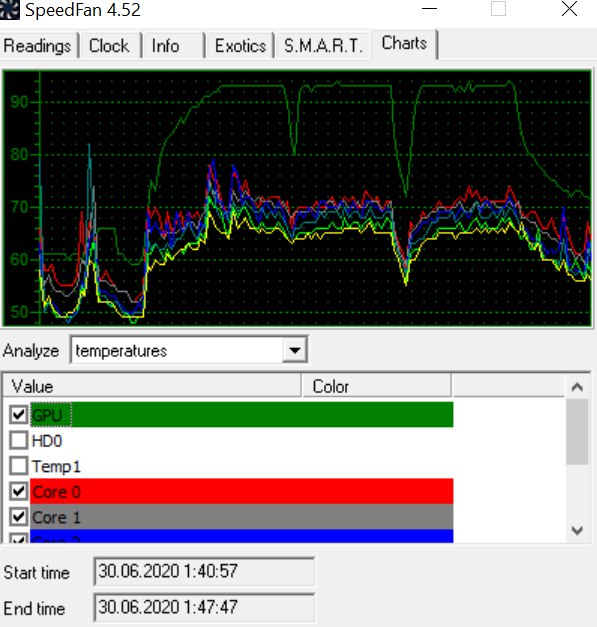Image resolution: width=597 pixels, height=627 pixels.
Task: Click the Value column header
Action: click(152, 386)
